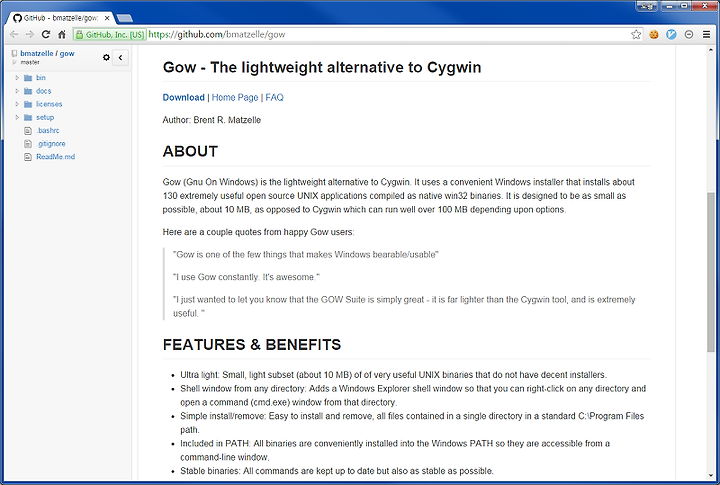Open the .gitignore file in tree

click(x=51, y=144)
